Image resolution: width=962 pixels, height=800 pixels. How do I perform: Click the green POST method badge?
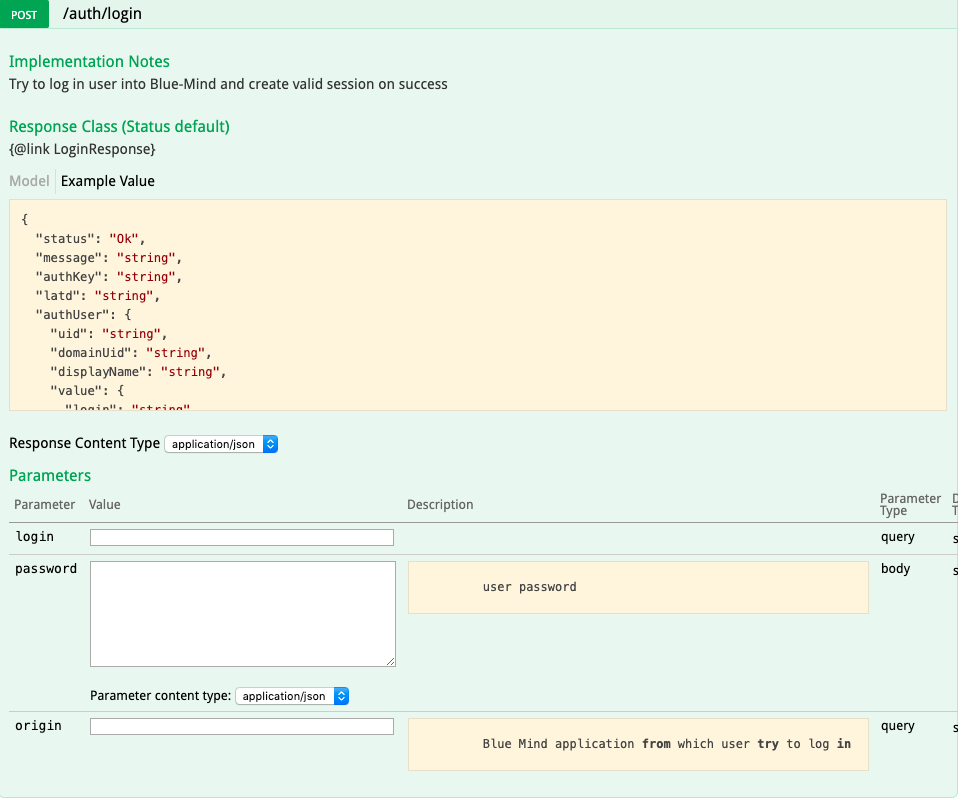[24, 15]
